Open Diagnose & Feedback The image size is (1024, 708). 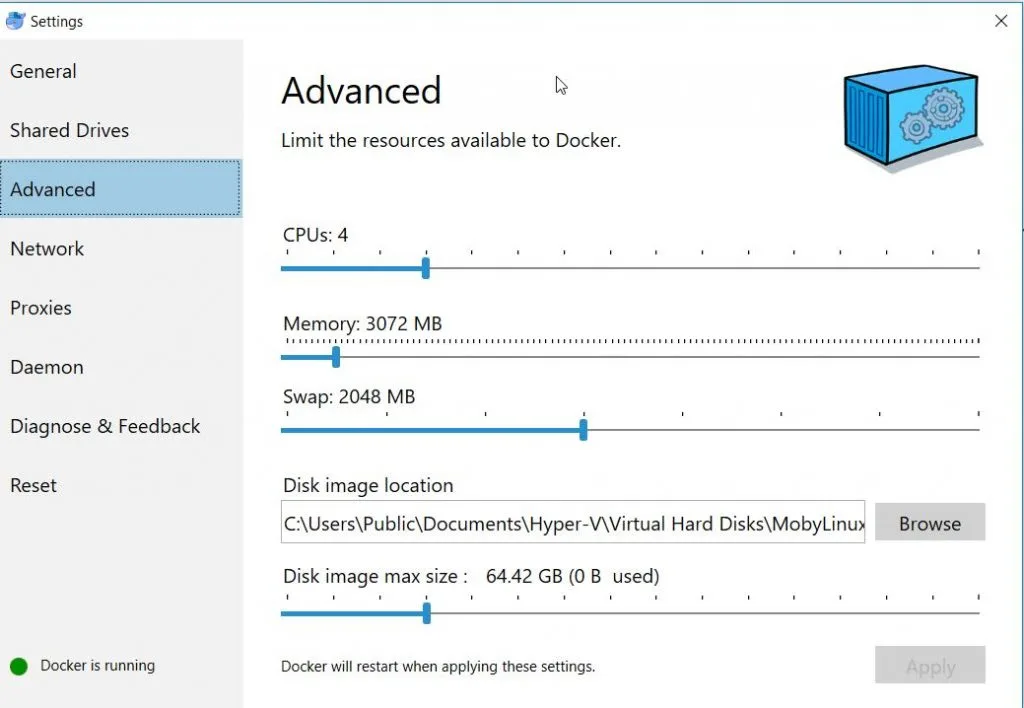105,426
